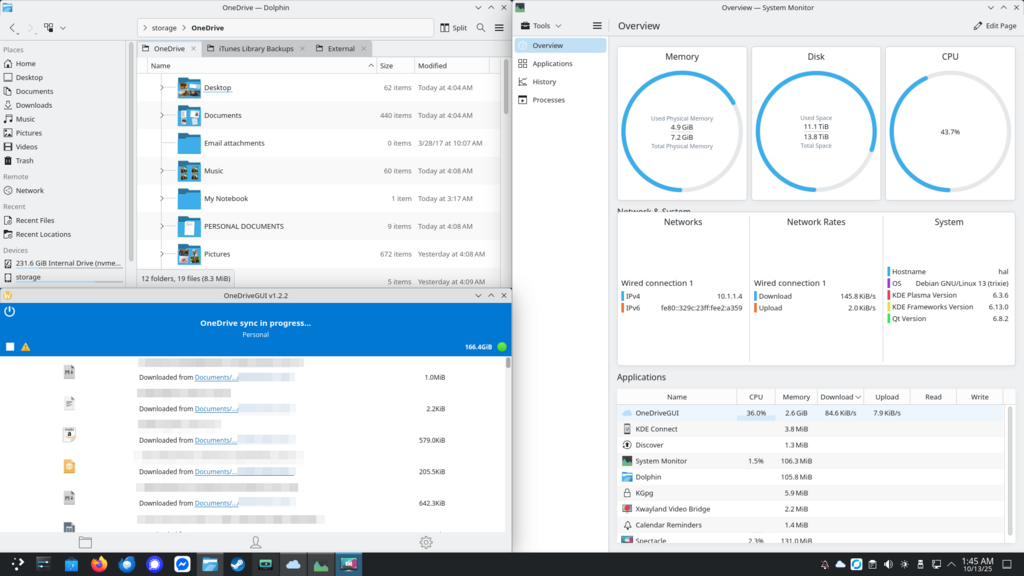Viewport: 1024px width, 576px height.
Task: Expand the Pictures folder row
Action: click(x=162, y=254)
